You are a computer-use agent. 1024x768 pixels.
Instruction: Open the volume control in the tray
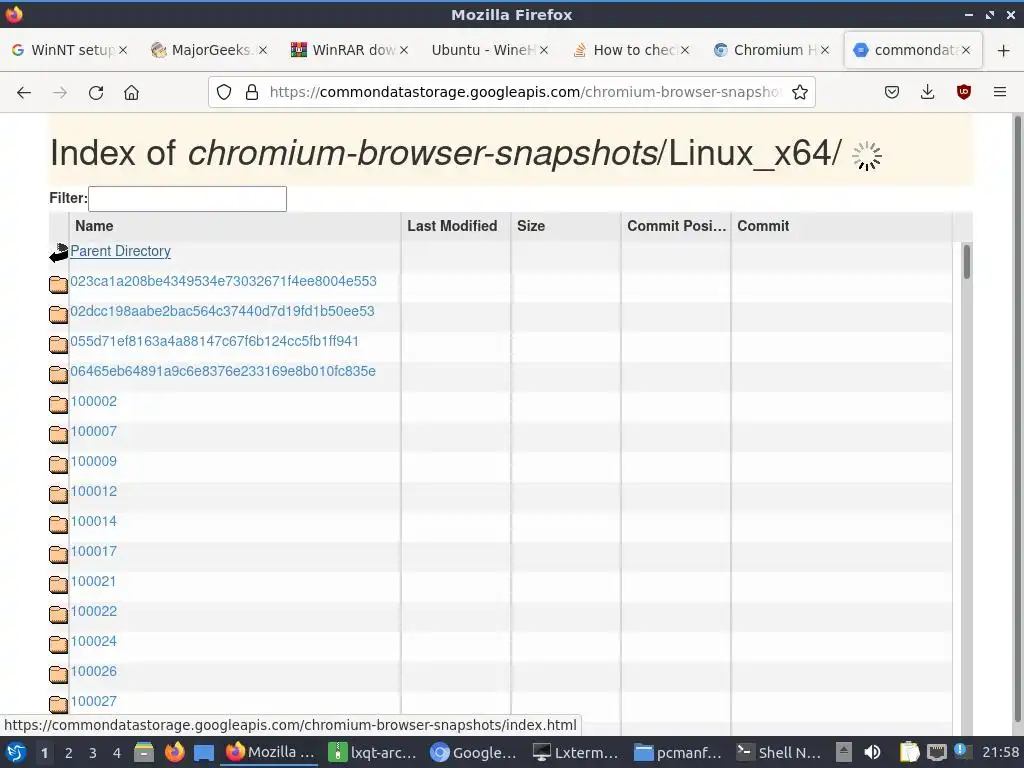point(872,752)
